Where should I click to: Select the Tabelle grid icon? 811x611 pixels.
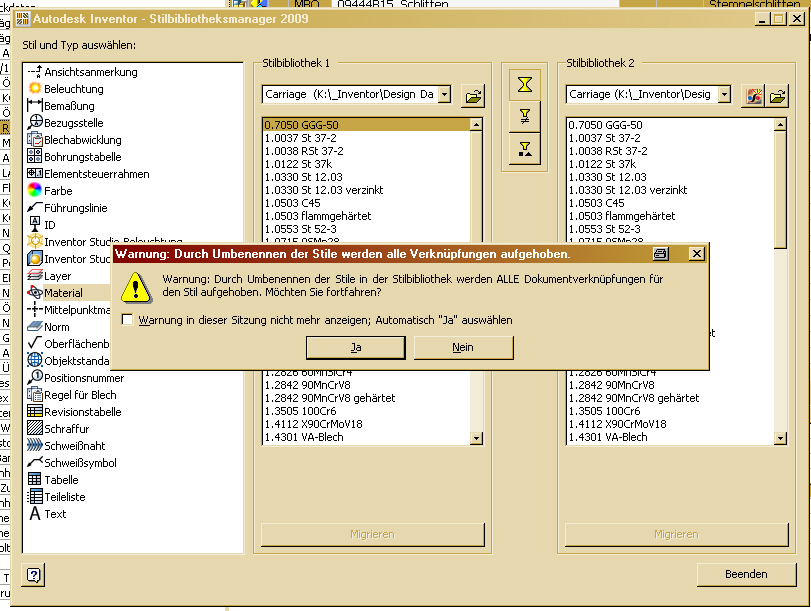[x=35, y=479]
